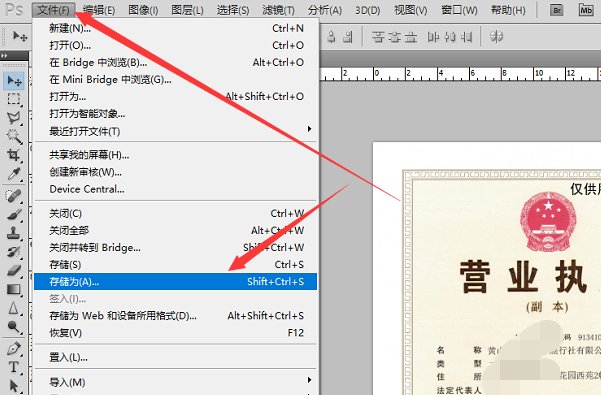Open the 图层(L) menu
This screenshot has width=601, height=395.
click(x=187, y=10)
